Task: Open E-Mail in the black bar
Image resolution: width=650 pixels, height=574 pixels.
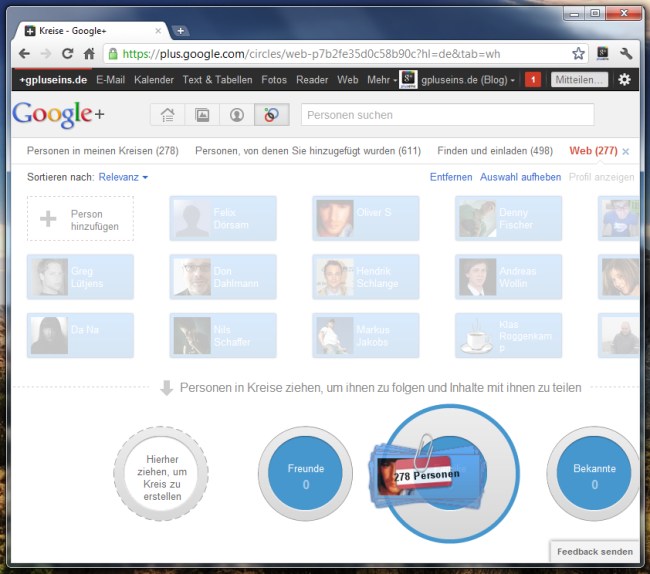Action: (110, 80)
